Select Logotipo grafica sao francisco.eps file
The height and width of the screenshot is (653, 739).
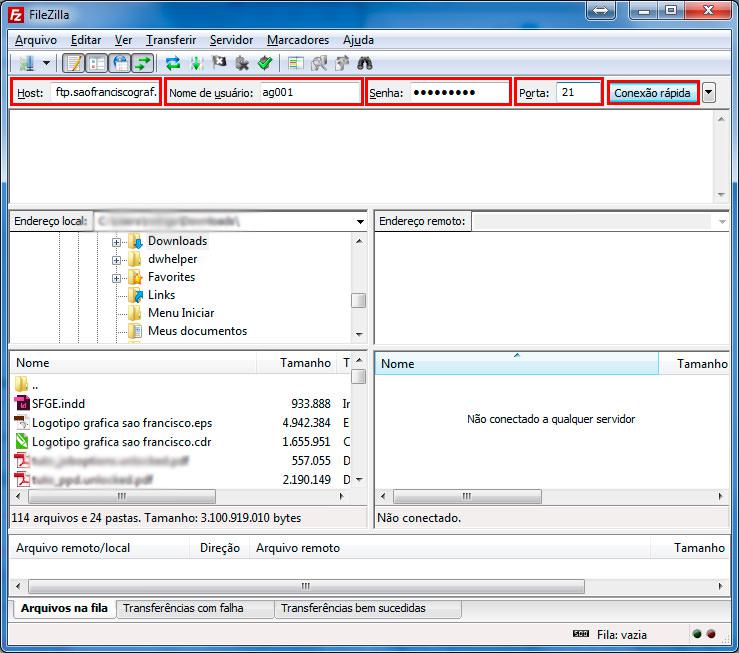coord(179,423)
